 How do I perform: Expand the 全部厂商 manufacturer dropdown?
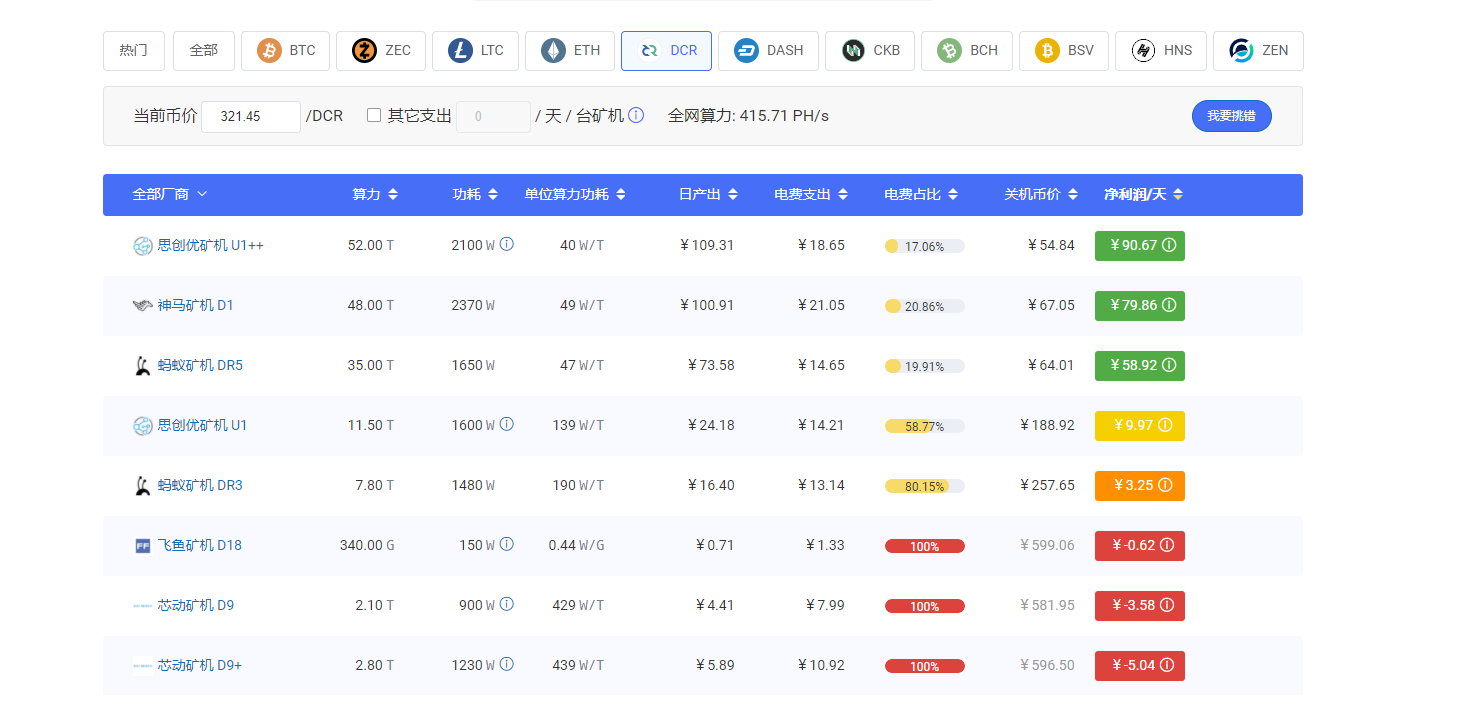click(x=170, y=194)
